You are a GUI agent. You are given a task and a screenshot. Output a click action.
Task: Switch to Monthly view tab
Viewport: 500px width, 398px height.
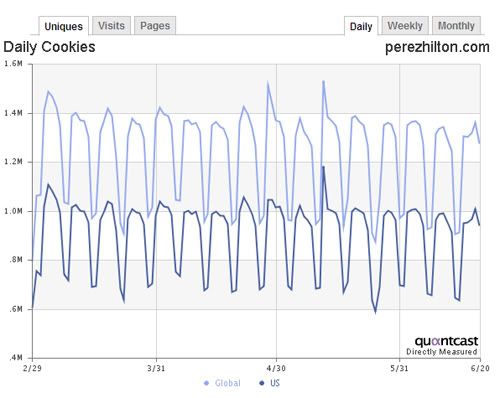tap(456, 25)
